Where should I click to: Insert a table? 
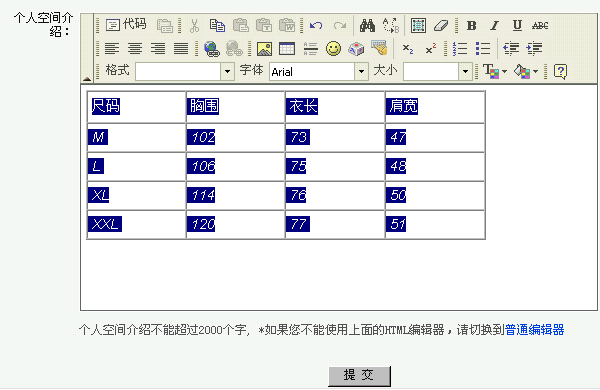coord(287,49)
